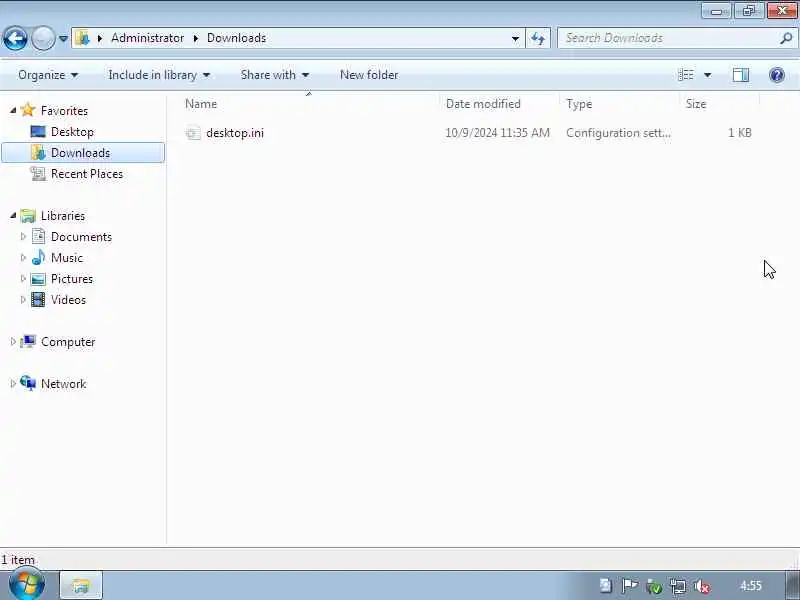Screen dimensions: 800x600
Task: Expand the arrow after Administrator in path
Action: click(x=195, y=38)
